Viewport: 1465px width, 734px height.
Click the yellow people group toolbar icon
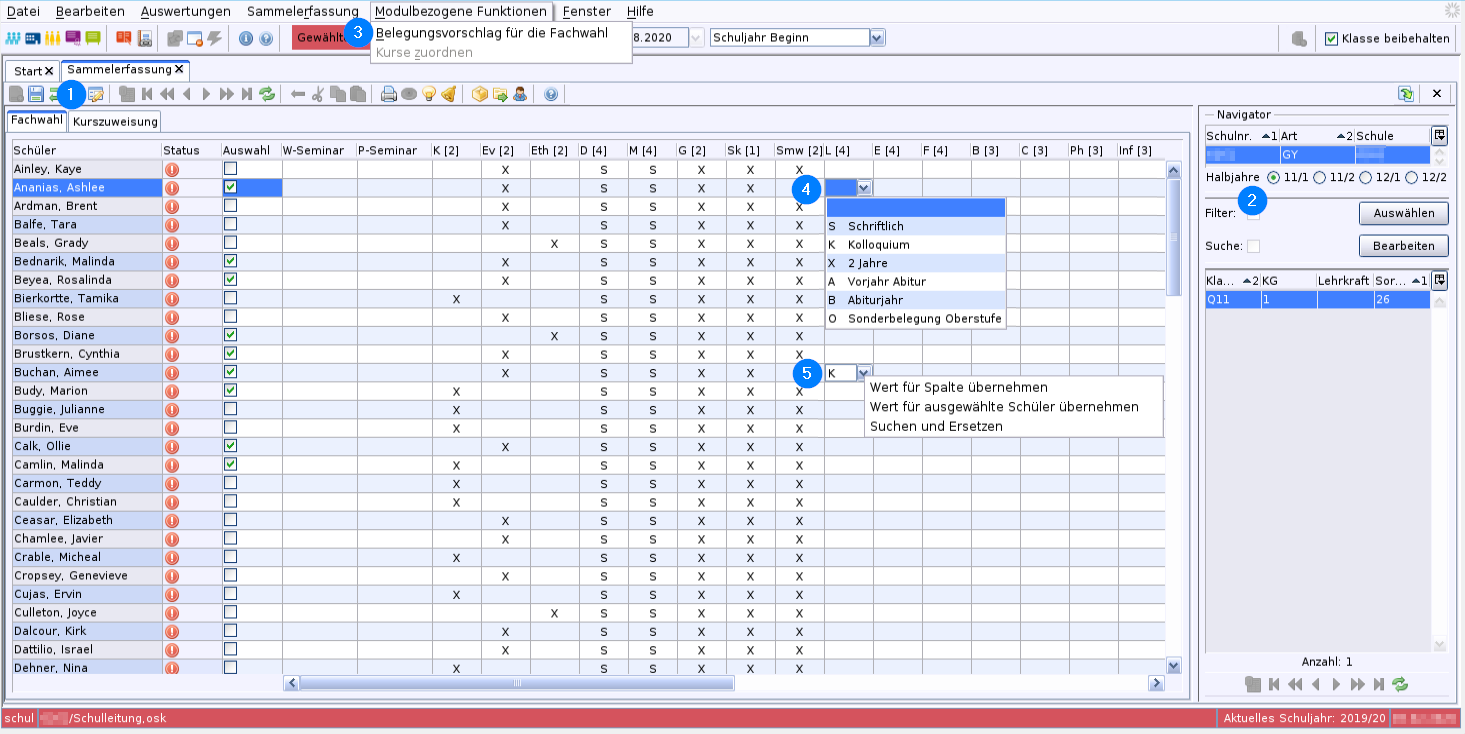pyautogui.click(x=52, y=38)
